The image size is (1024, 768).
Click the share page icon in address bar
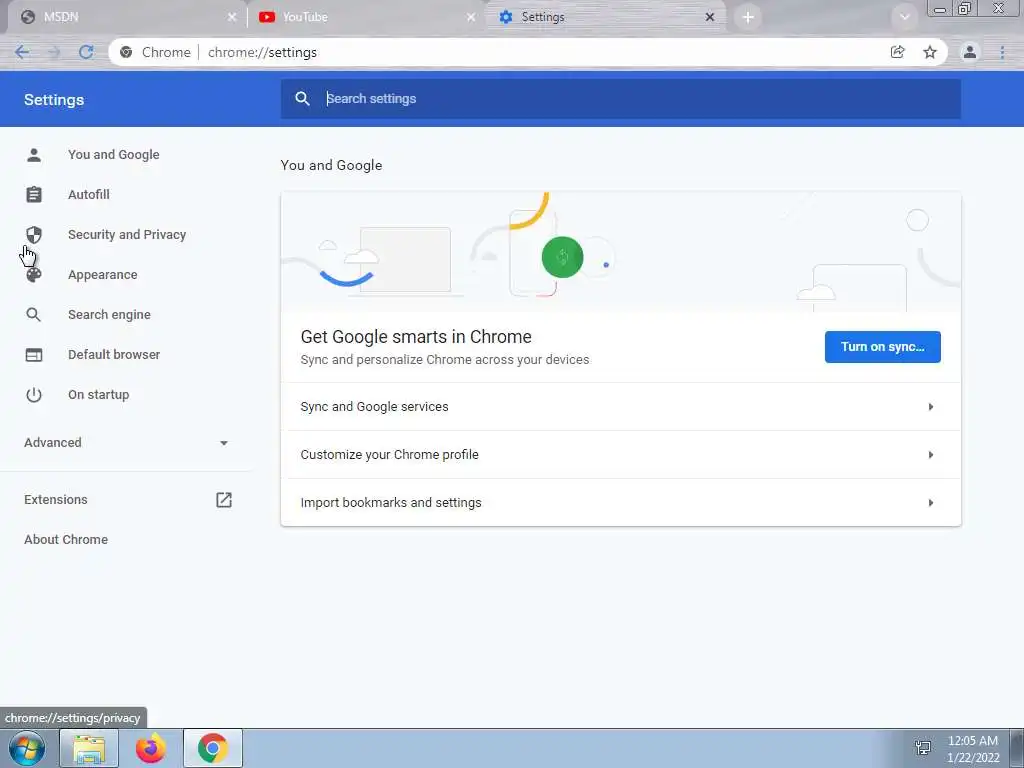(x=897, y=52)
